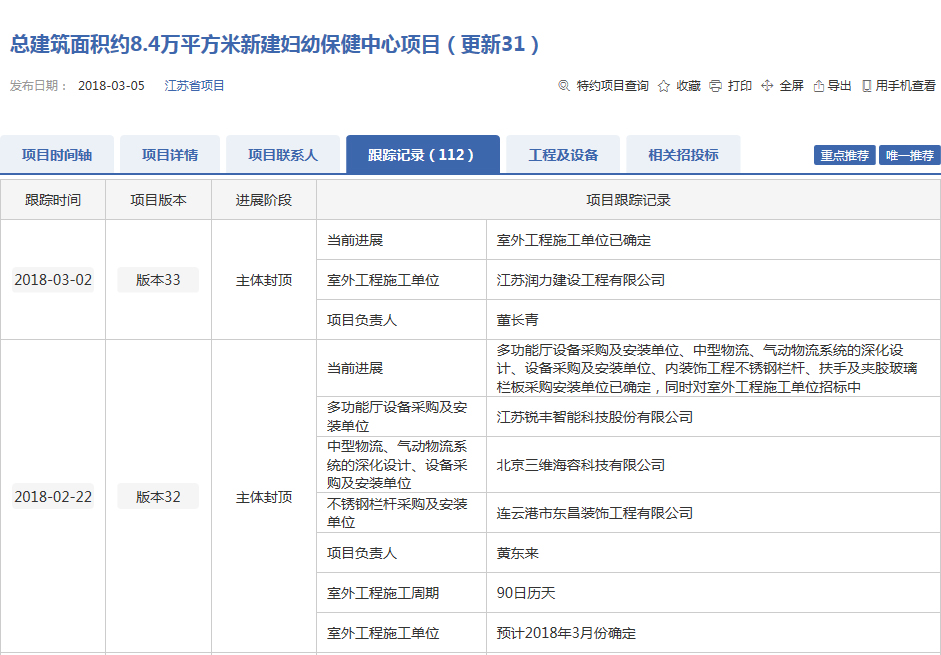Click the 收藏 text link
The height and width of the screenshot is (655, 941).
coord(688,86)
